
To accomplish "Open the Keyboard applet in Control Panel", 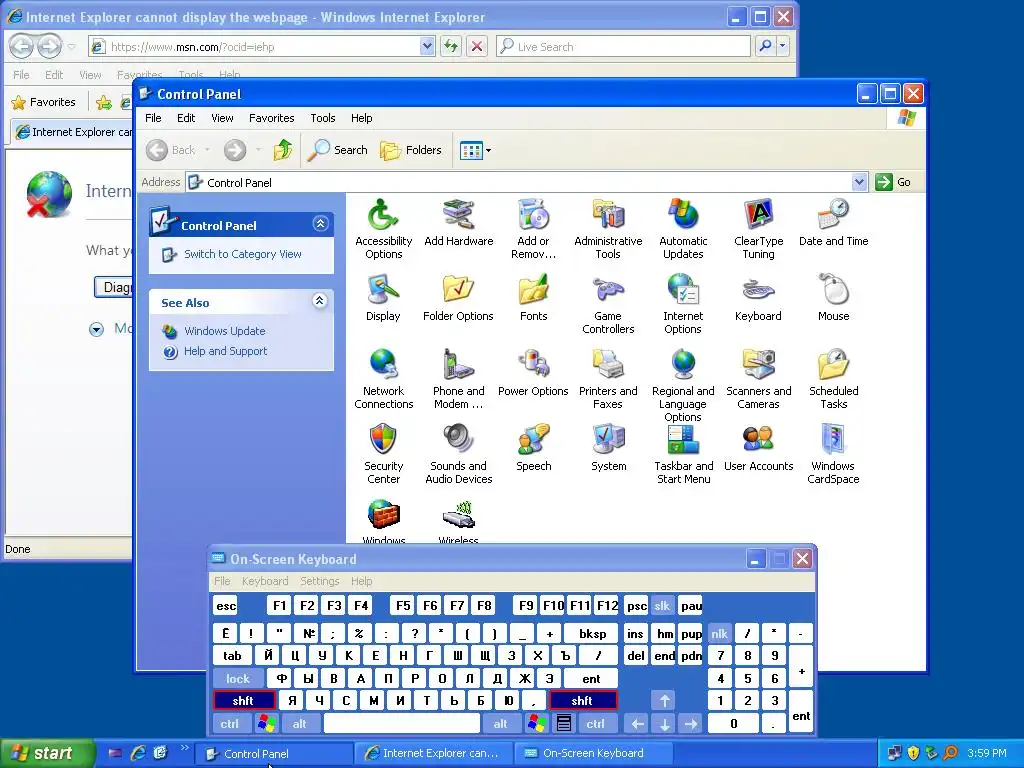I will [x=758, y=298].
